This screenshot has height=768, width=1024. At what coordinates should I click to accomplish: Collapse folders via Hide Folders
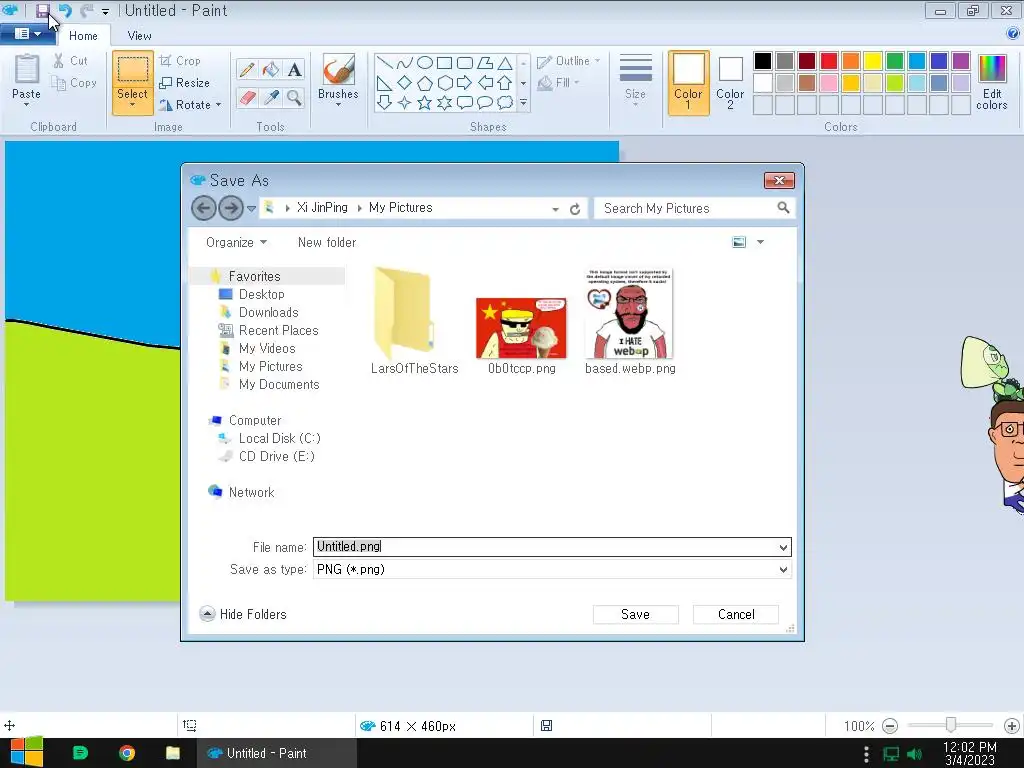click(x=243, y=614)
